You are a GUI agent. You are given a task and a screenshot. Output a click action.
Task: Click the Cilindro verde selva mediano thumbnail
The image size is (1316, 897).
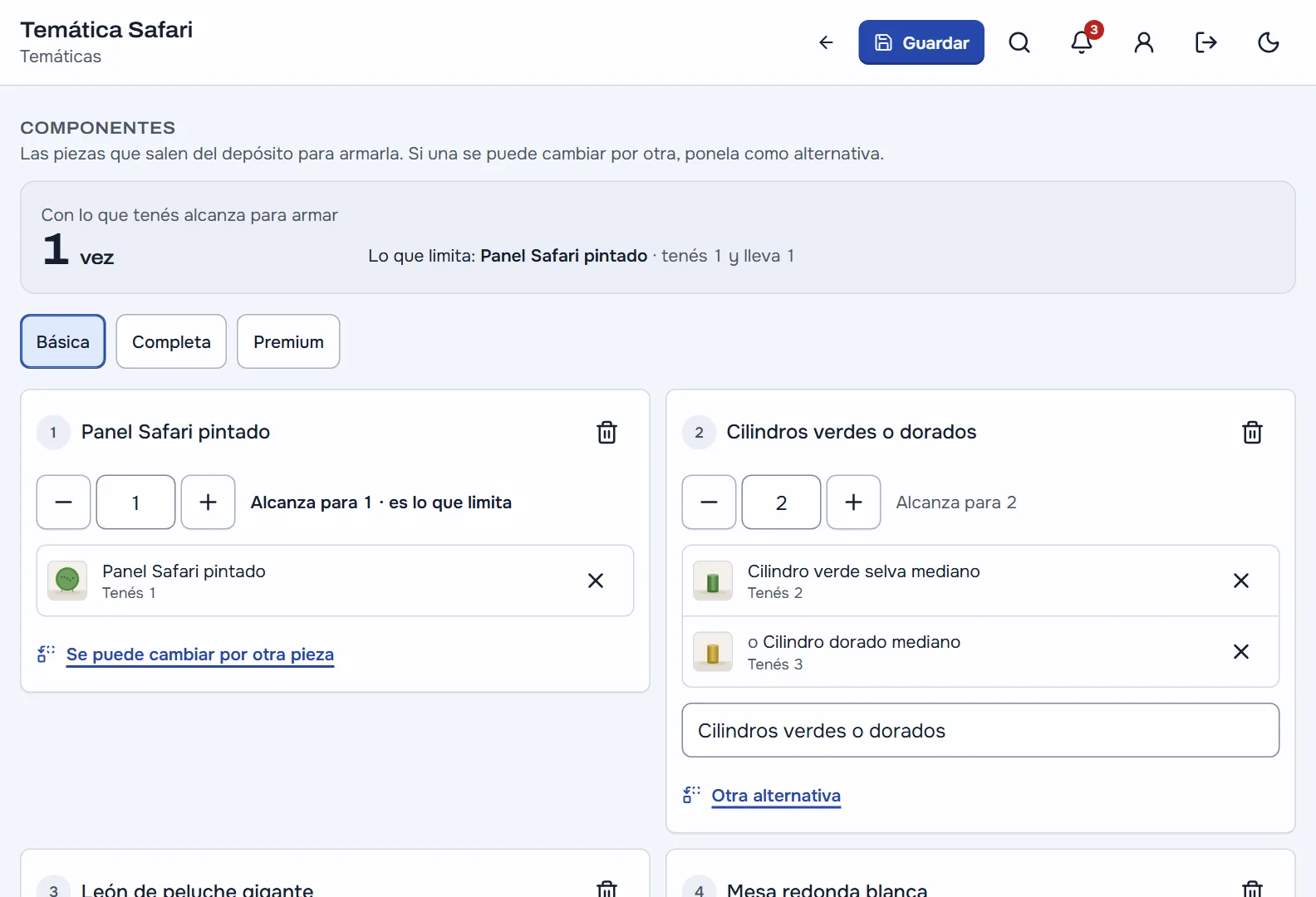[x=713, y=581]
